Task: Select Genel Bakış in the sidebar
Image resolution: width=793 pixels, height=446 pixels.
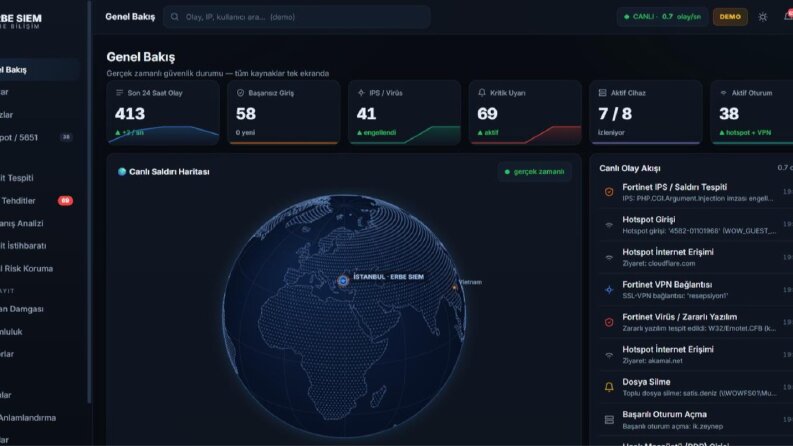Action: click(x=39, y=69)
